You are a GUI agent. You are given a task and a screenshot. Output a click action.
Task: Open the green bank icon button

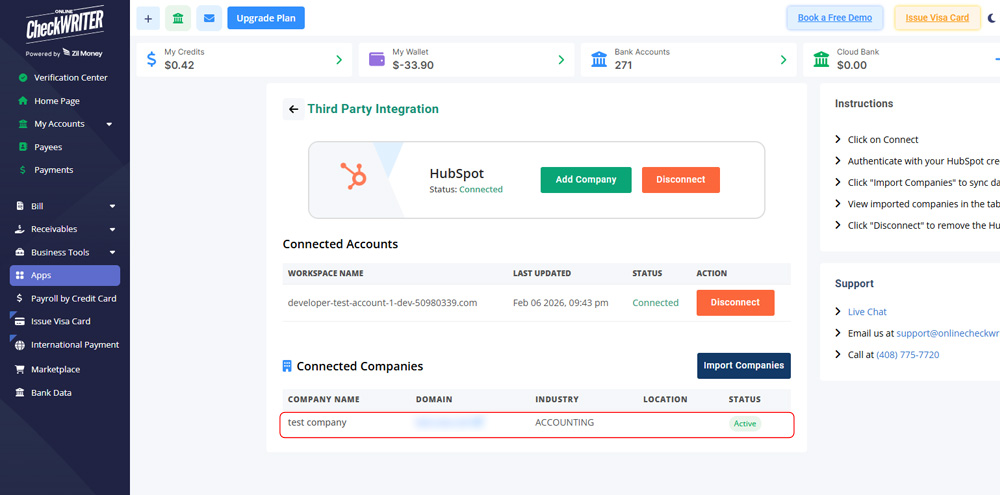pyautogui.click(x=178, y=18)
